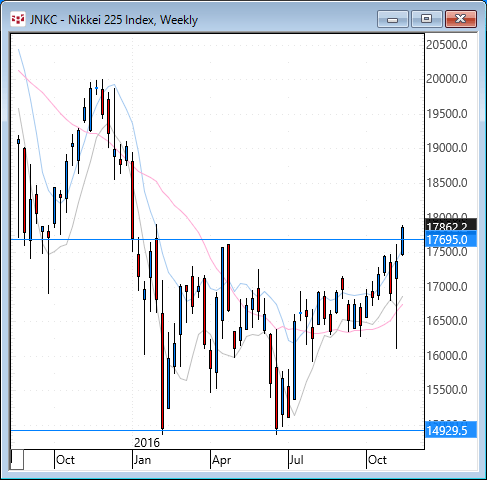Screen dimensions: 487x480
Task: Click the JNKC chart window icon
Action: tap(18, 19)
